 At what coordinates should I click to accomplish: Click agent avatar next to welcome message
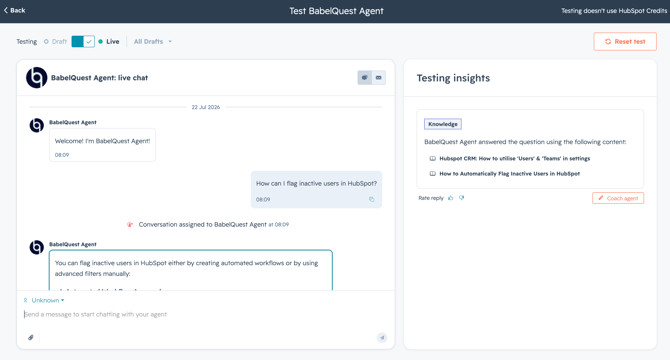37,126
